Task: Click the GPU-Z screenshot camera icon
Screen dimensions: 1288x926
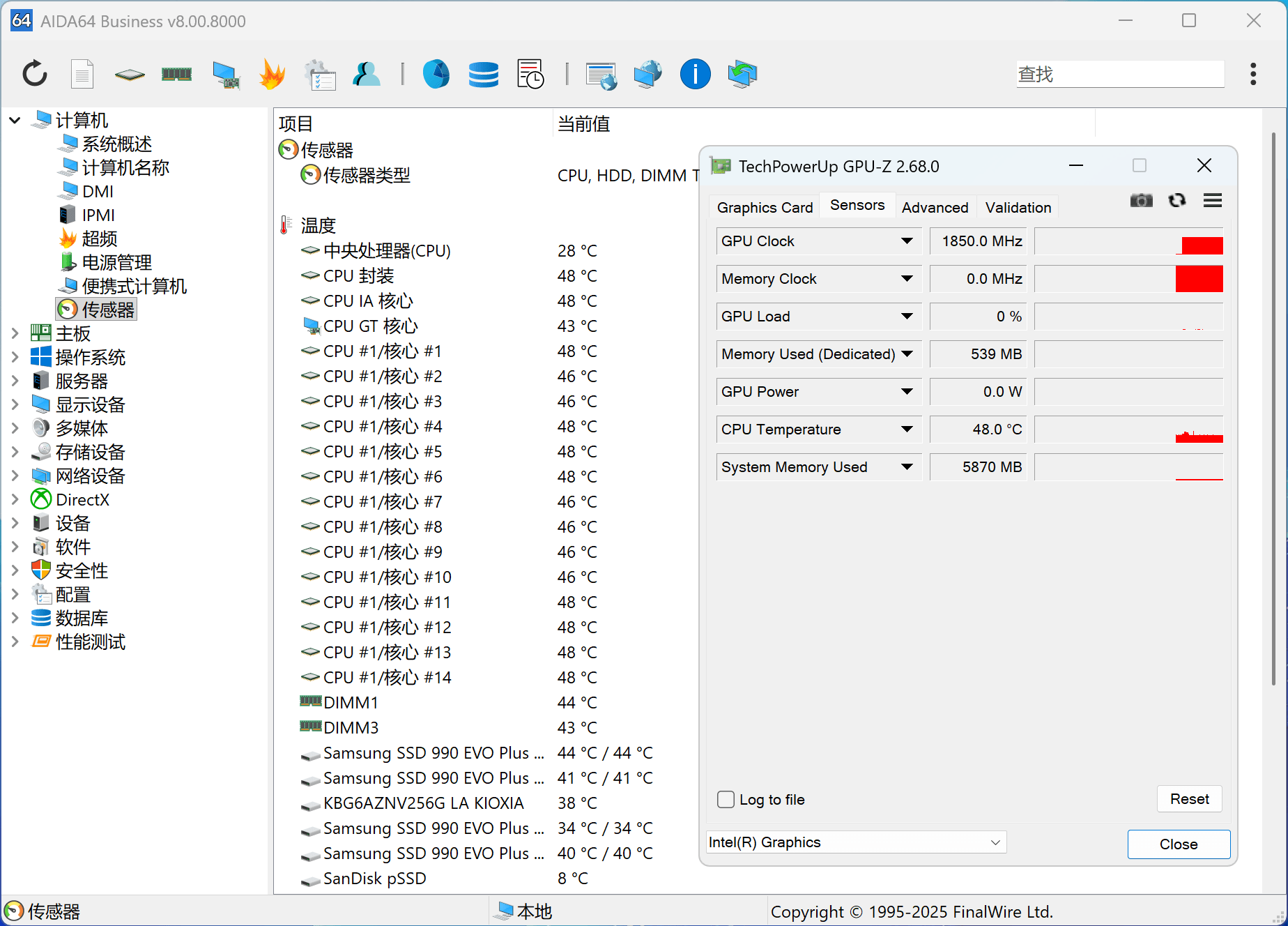Action: pos(1141,201)
